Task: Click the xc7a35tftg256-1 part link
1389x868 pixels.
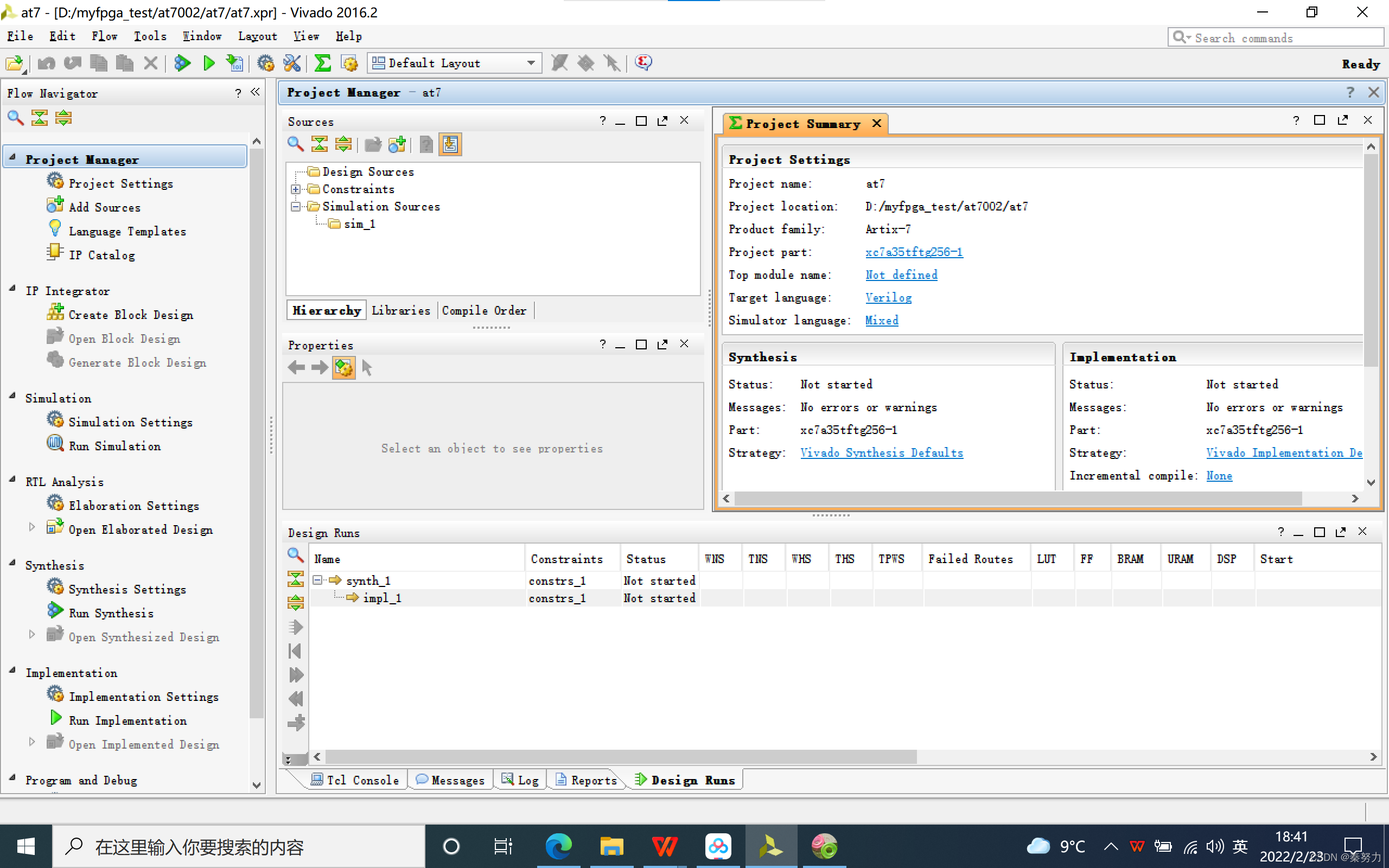Action: click(913, 252)
